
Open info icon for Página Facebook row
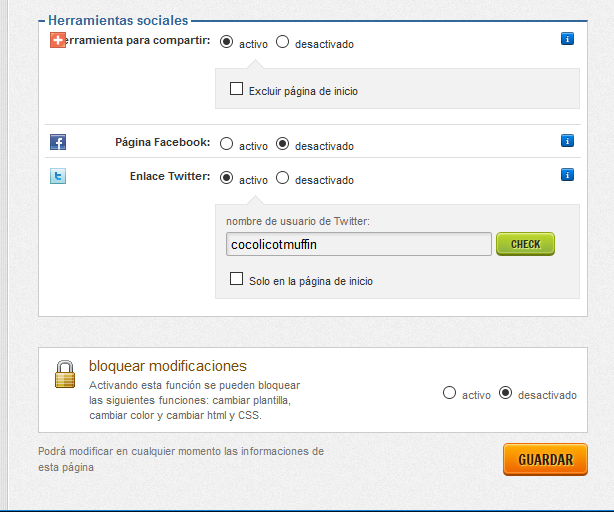click(x=567, y=141)
